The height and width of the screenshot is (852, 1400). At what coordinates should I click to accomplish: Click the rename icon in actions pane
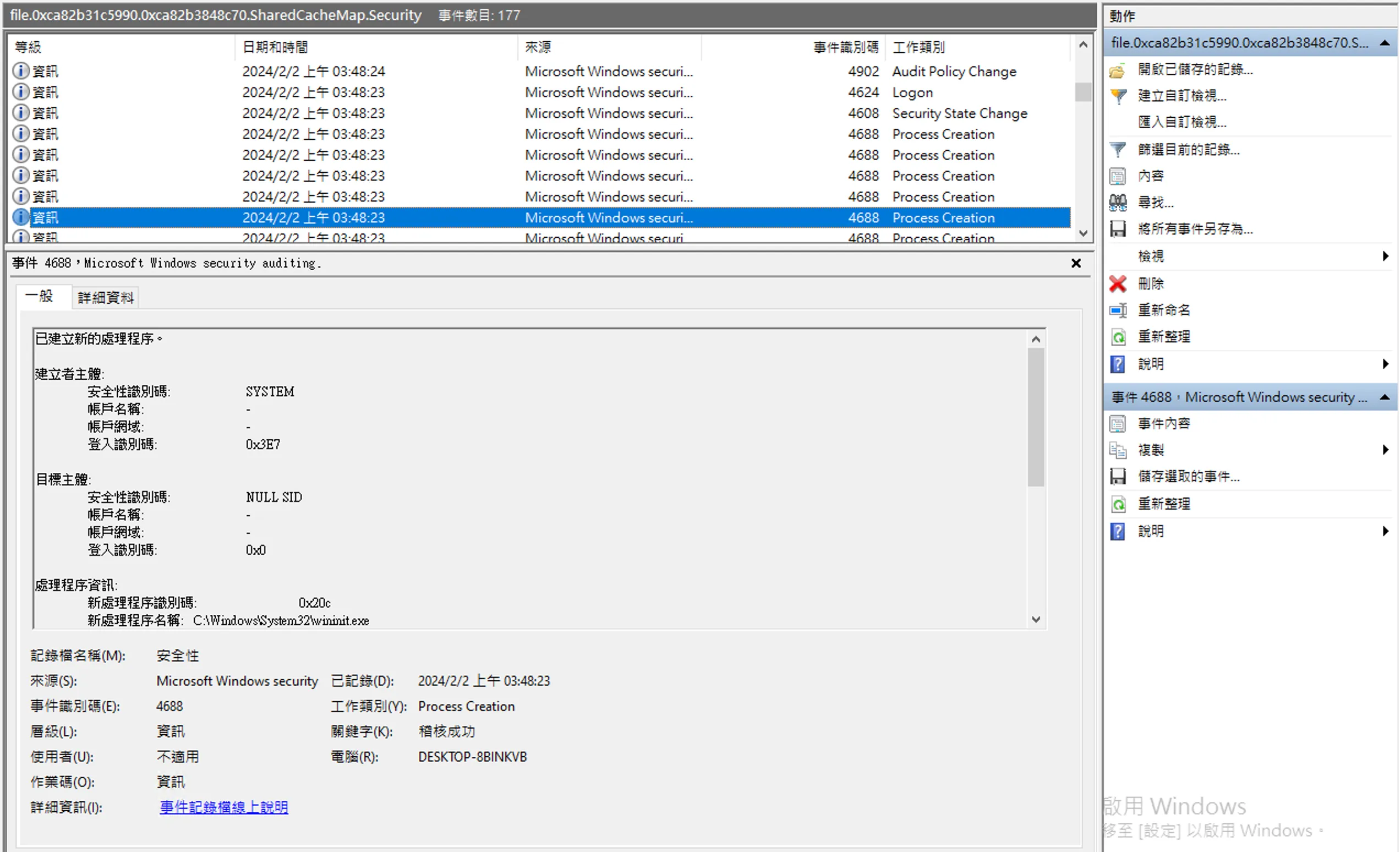point(1118,310)
